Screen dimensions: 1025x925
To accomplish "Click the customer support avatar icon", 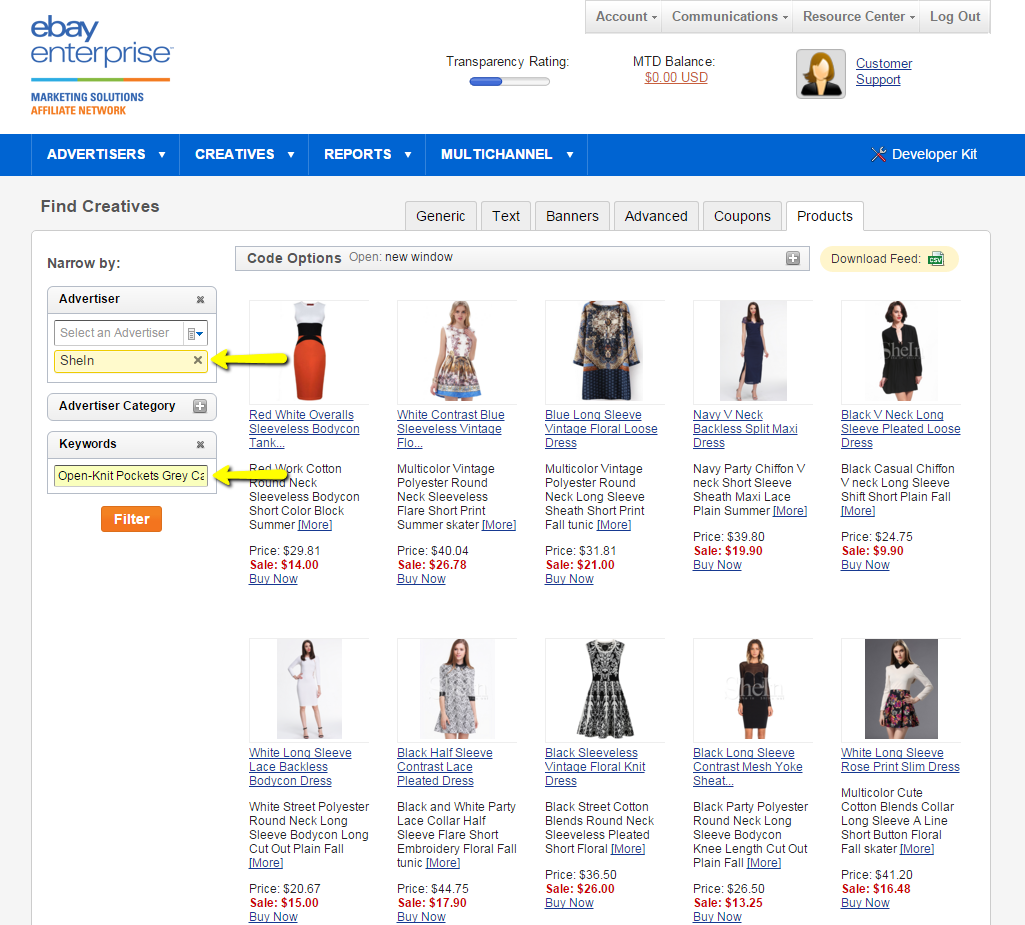I will (x=820, y=74).
